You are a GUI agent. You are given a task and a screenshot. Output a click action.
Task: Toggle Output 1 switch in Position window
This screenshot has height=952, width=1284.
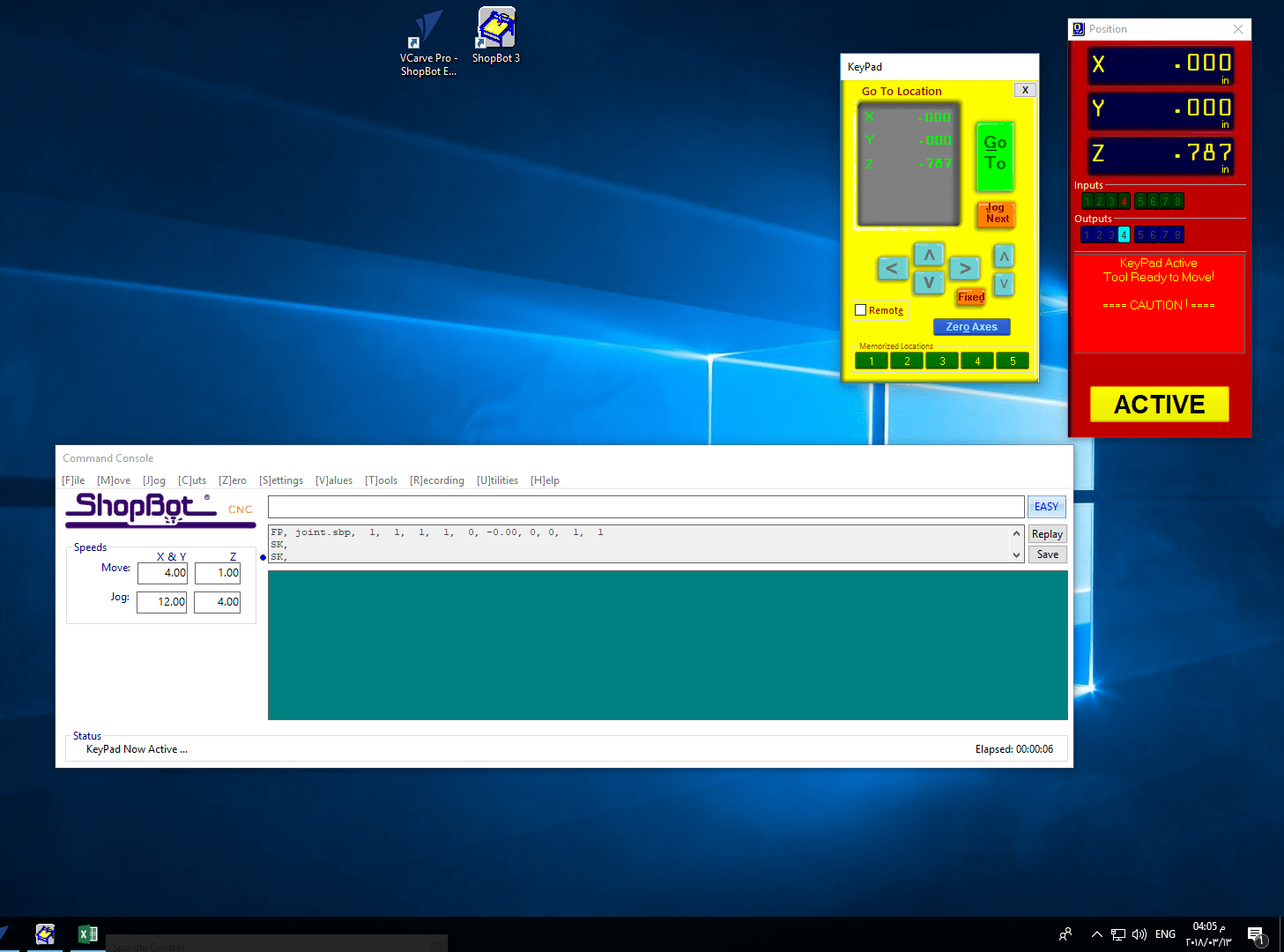tap(1087, 234)
